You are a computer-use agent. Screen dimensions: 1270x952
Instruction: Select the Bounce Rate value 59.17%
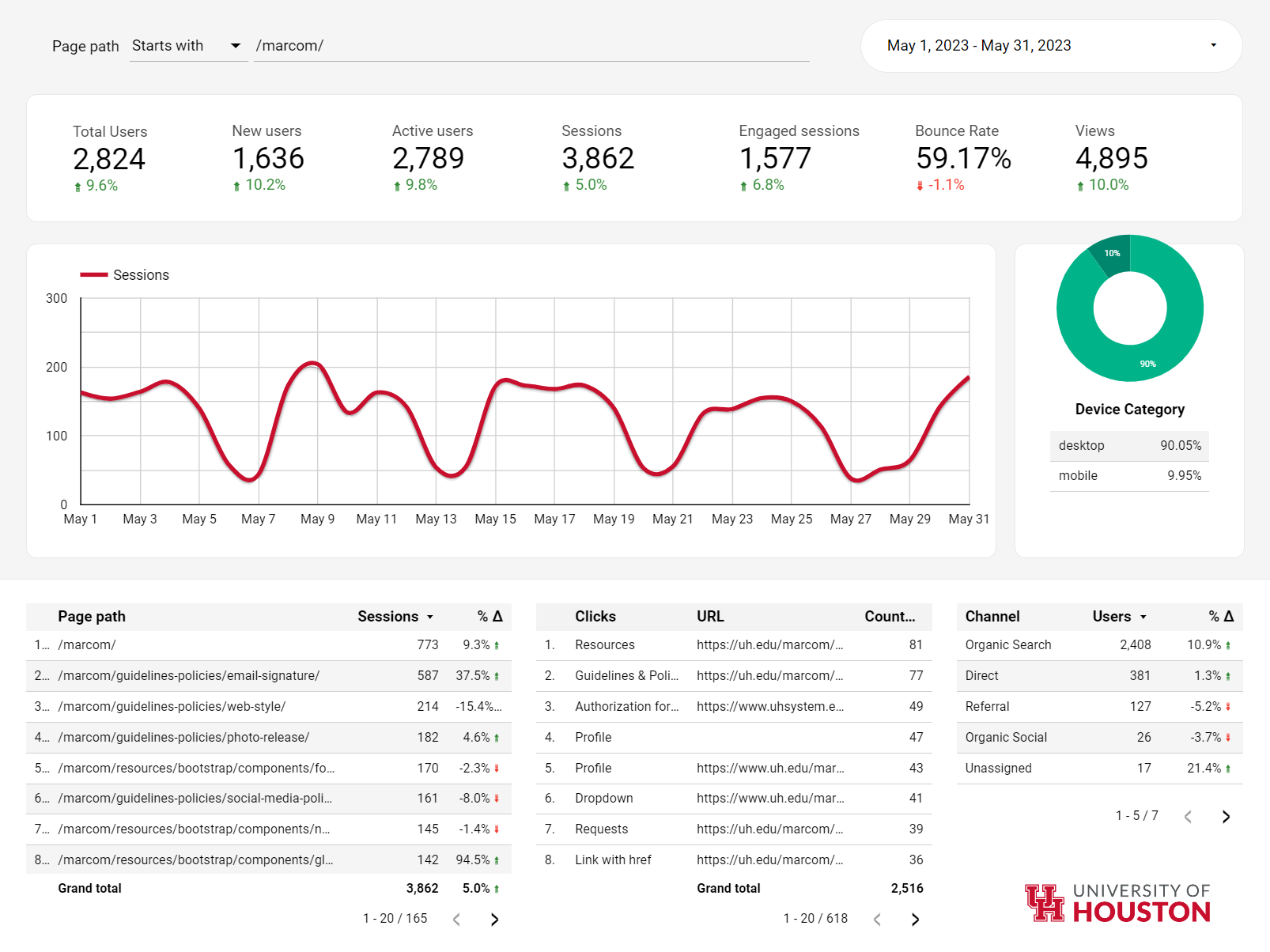coord(963,159)
